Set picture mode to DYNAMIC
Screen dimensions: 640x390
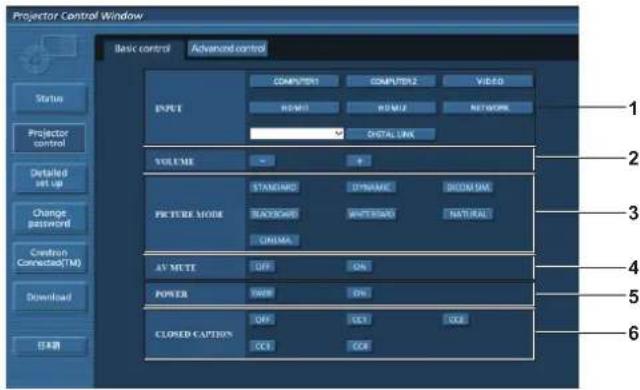pos(371,187)
